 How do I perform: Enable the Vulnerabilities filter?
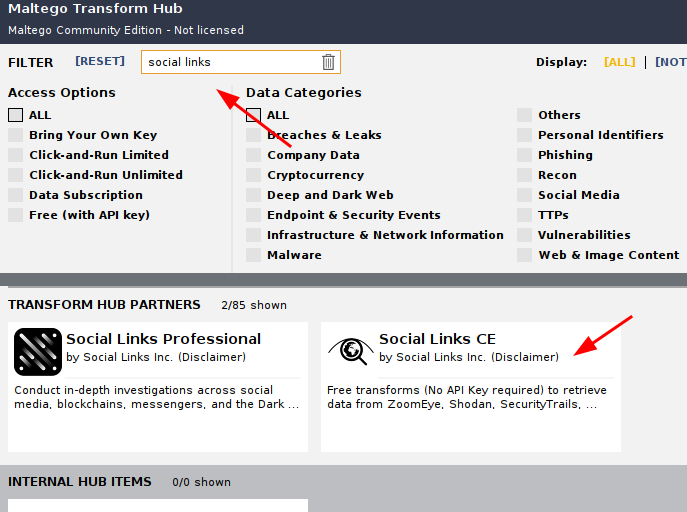(x=524, y=235)
